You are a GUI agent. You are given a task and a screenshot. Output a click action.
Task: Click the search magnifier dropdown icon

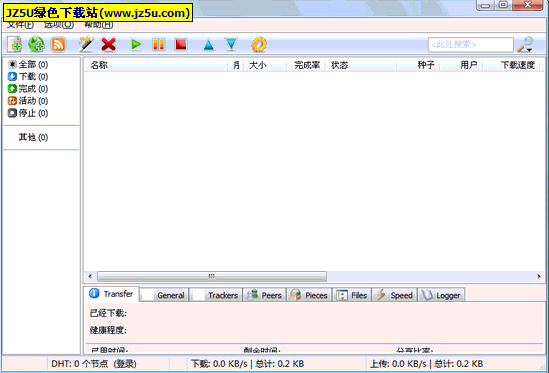click(x=525, y=44)
